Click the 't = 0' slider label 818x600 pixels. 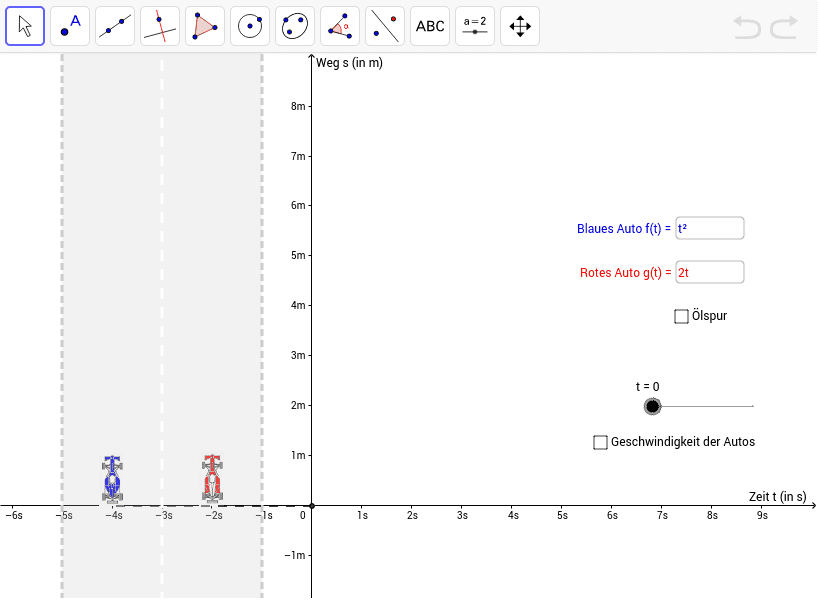(647, 387)
